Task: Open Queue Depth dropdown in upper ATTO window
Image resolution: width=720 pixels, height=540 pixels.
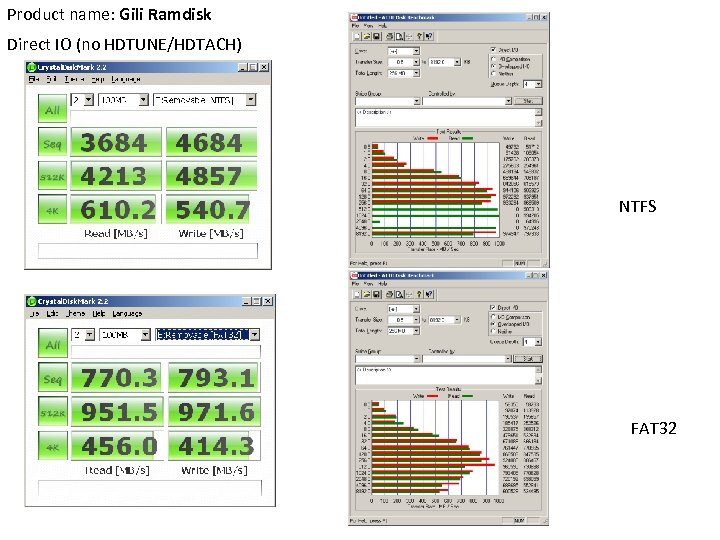Action: (x=538, y=84)
